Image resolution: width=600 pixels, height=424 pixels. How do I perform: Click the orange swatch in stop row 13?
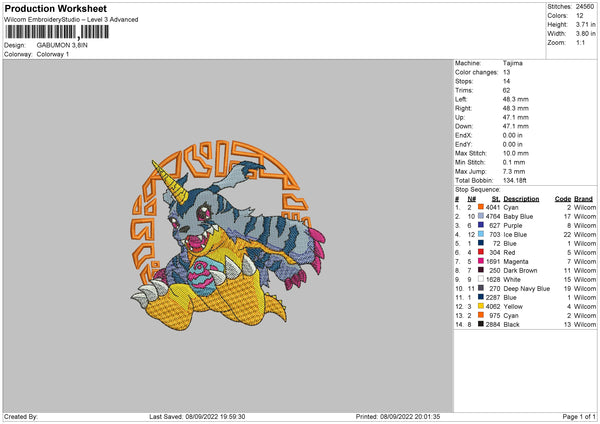[x=481, y=315]
